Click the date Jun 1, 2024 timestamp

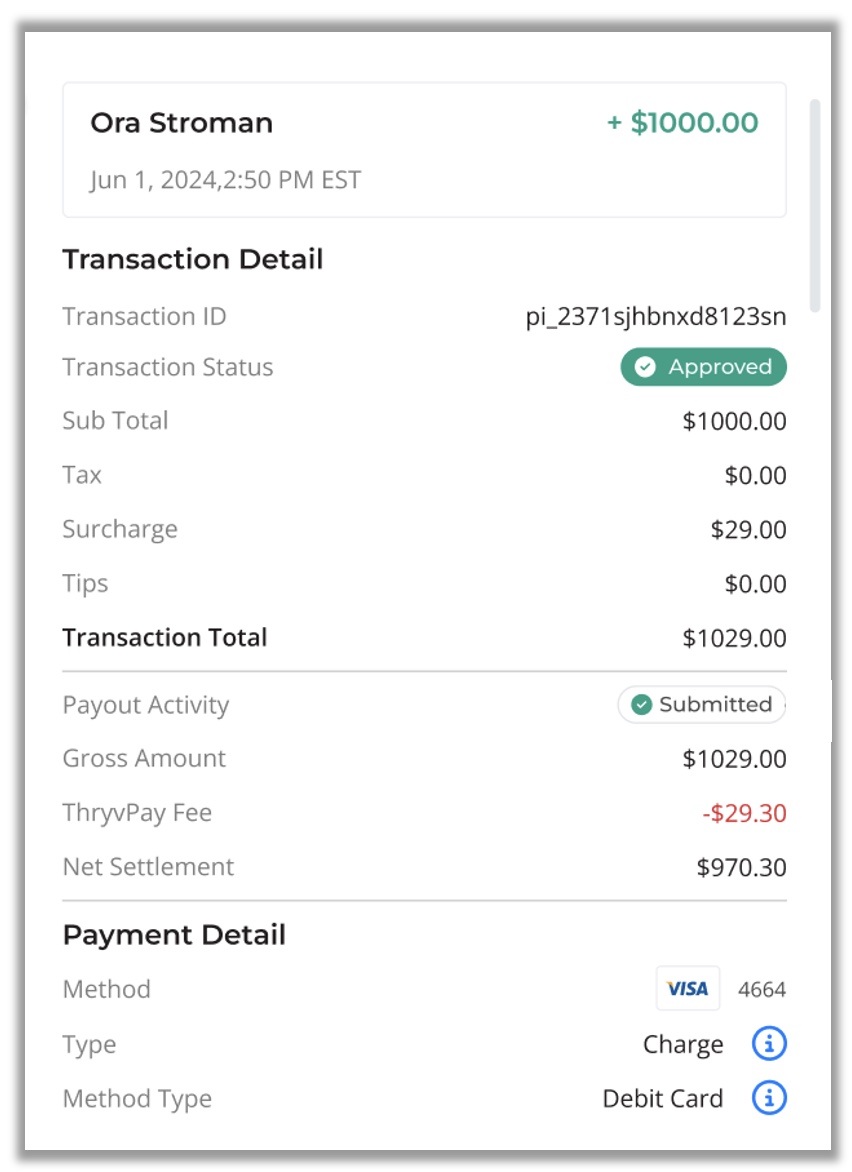226,180
